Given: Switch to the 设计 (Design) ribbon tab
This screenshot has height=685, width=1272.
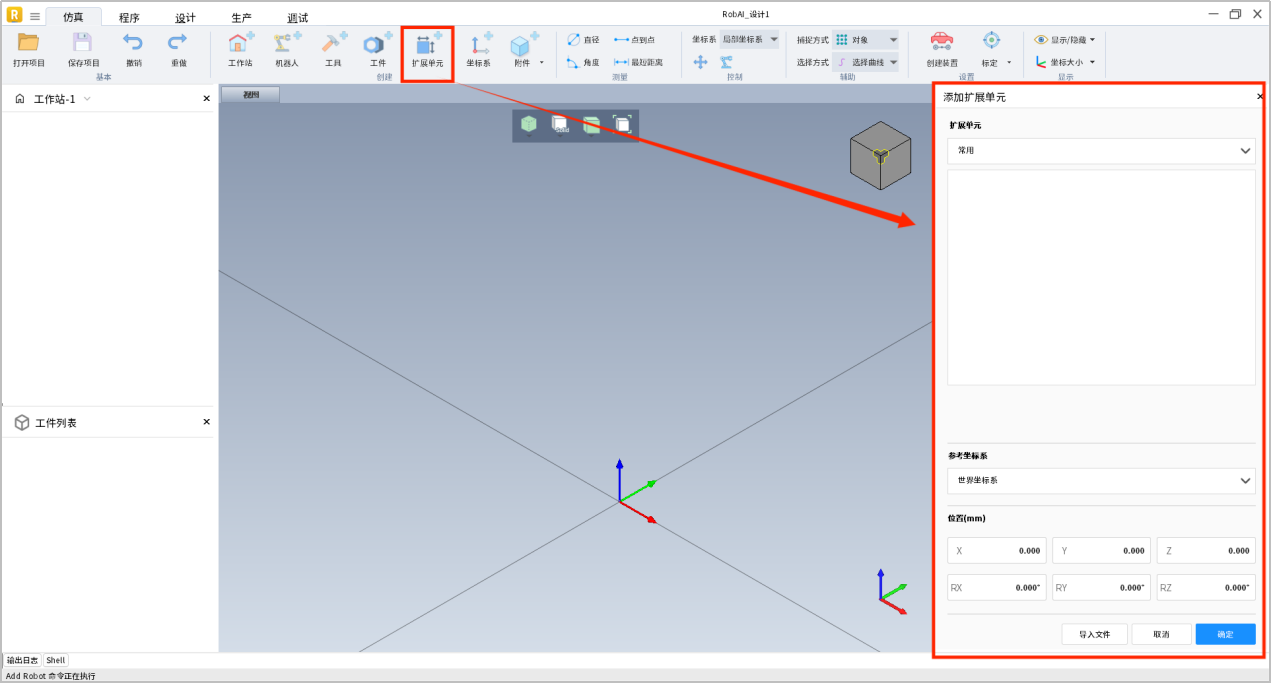Looking at the screenshot, I should (x=185, y=18).
